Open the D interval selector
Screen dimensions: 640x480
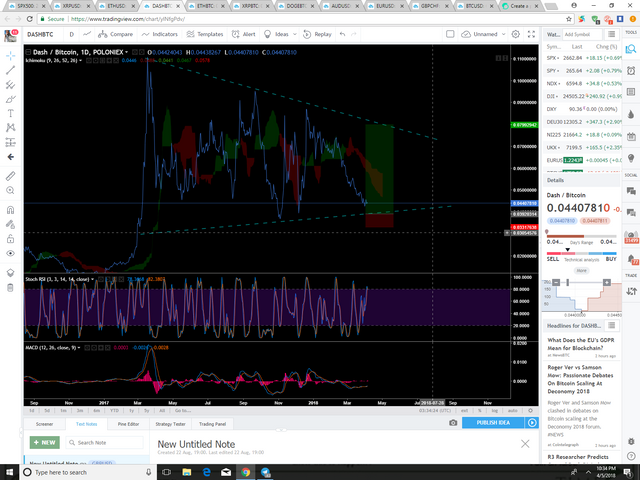pos(71,34)
